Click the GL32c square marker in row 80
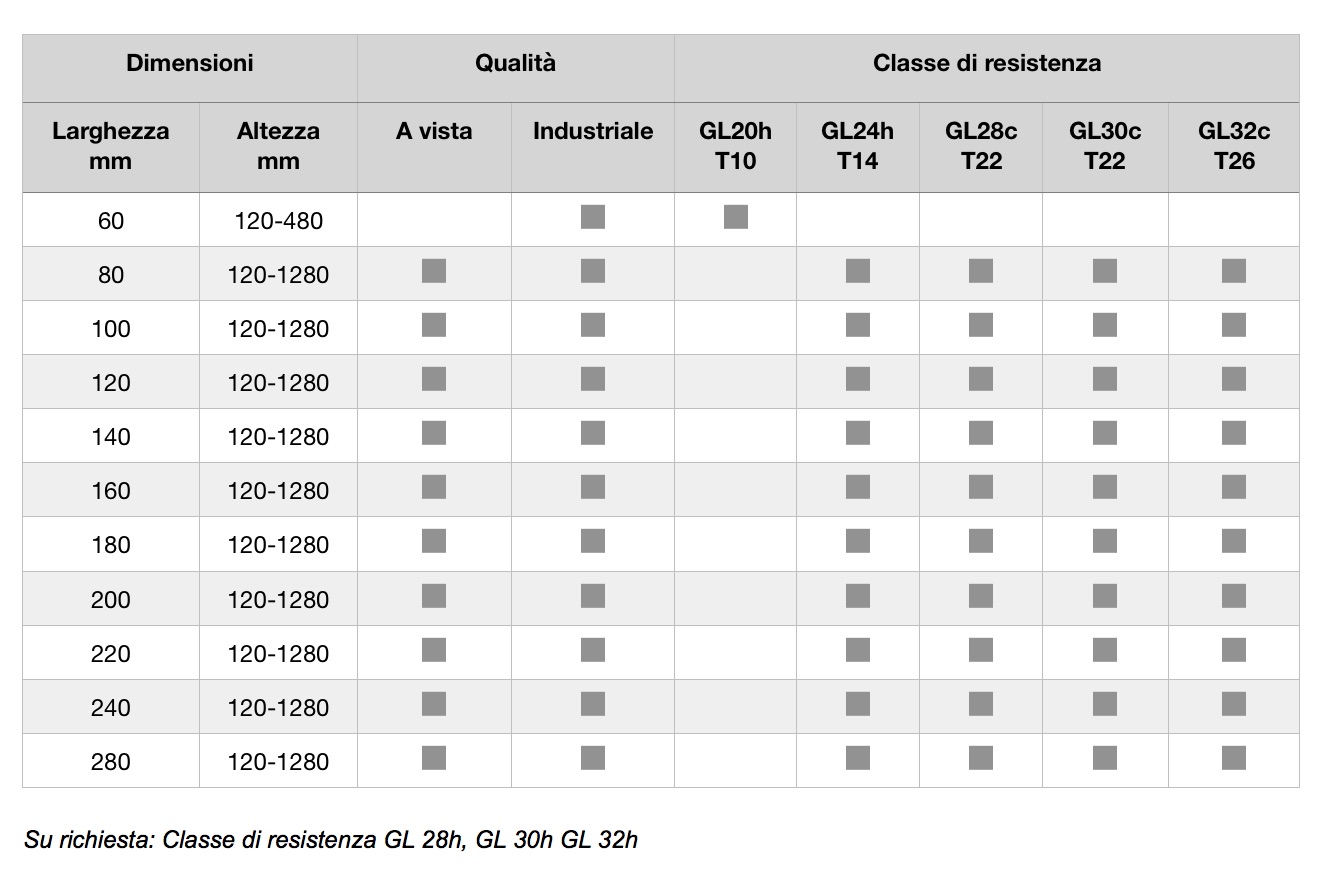Image resolution: width=1328 pixels, height=880 pixels. point(1234,270)
